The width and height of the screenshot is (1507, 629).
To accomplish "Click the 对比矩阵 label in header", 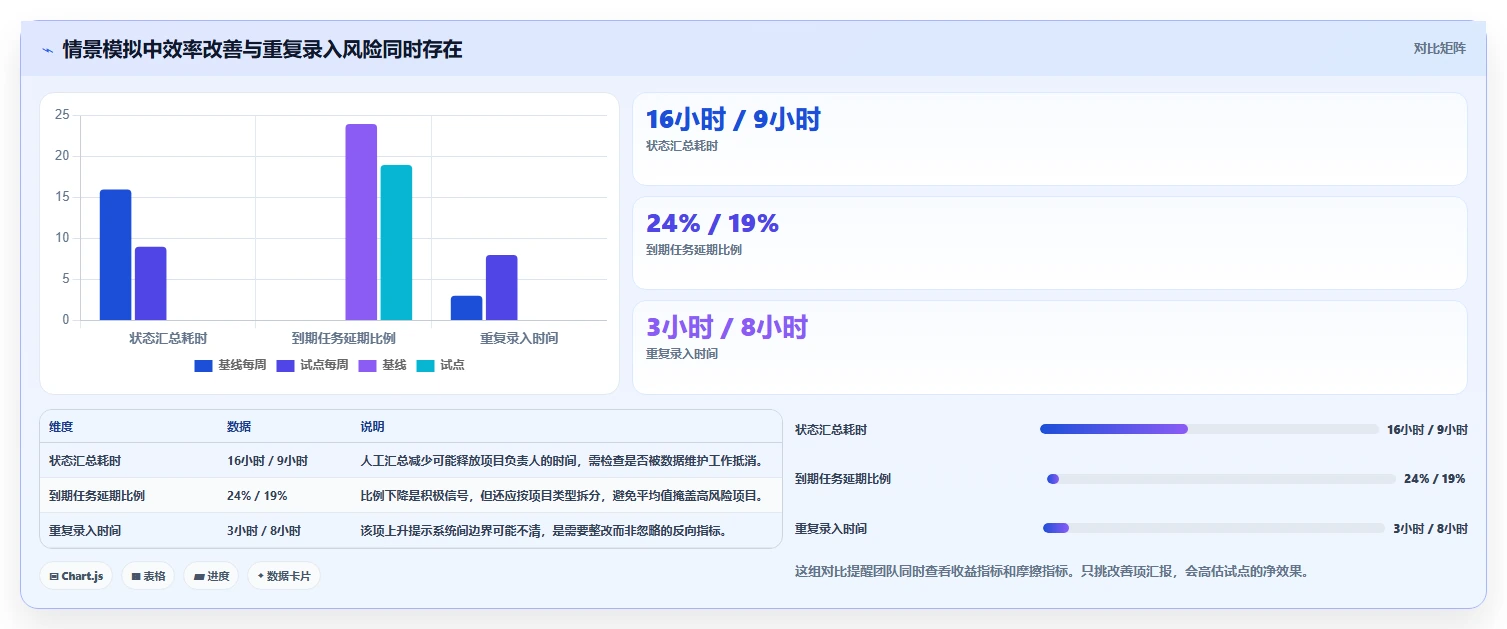I will tap(1439, 48).
